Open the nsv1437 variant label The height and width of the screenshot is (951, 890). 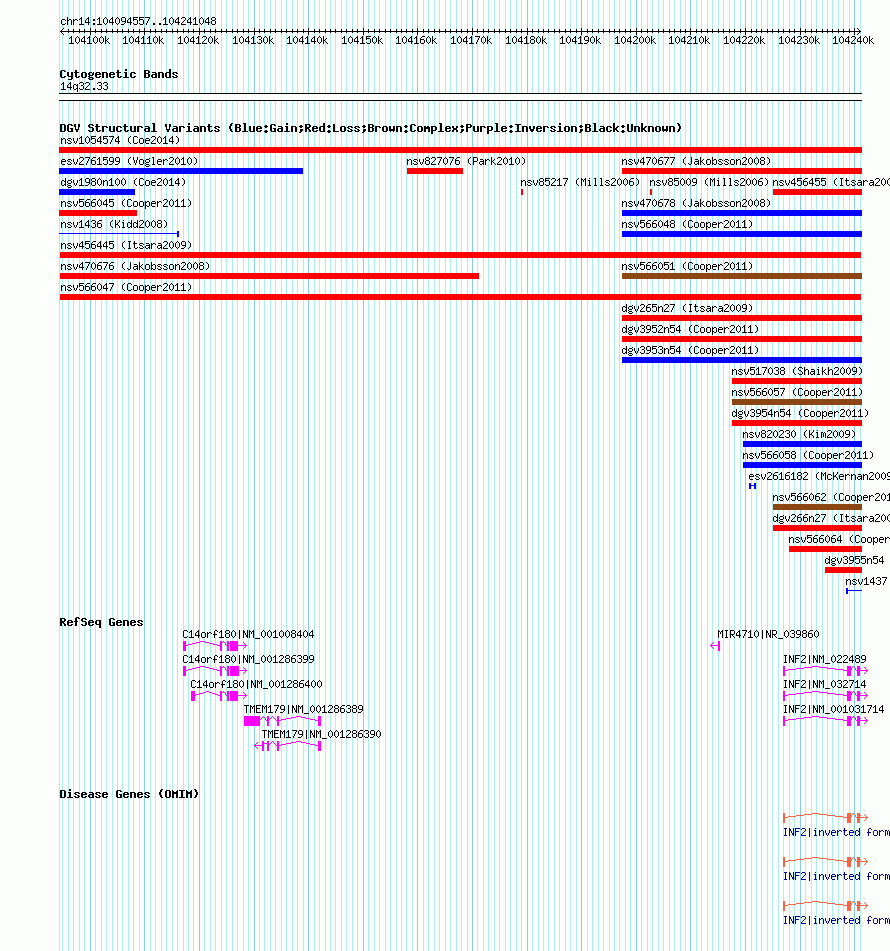(866, 581)
